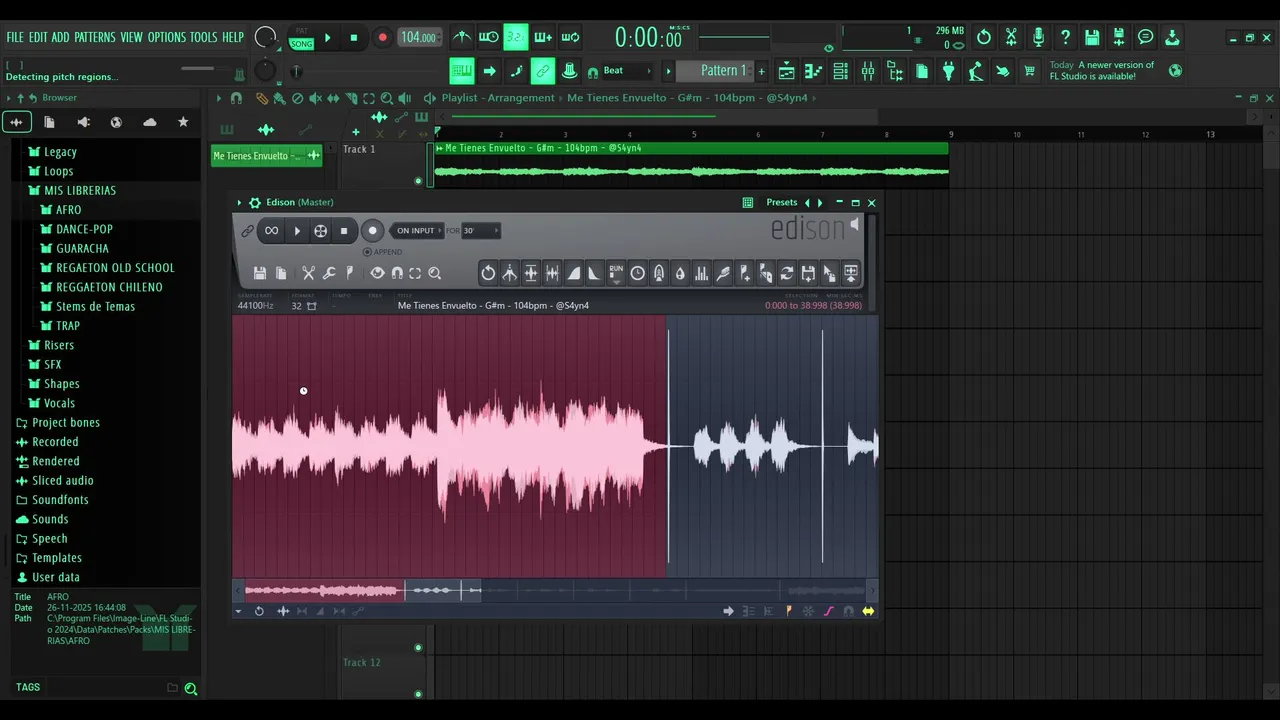Open the Beat snap dropdown
Viewport: 1280px width, 720px height.
coord(626,71)
